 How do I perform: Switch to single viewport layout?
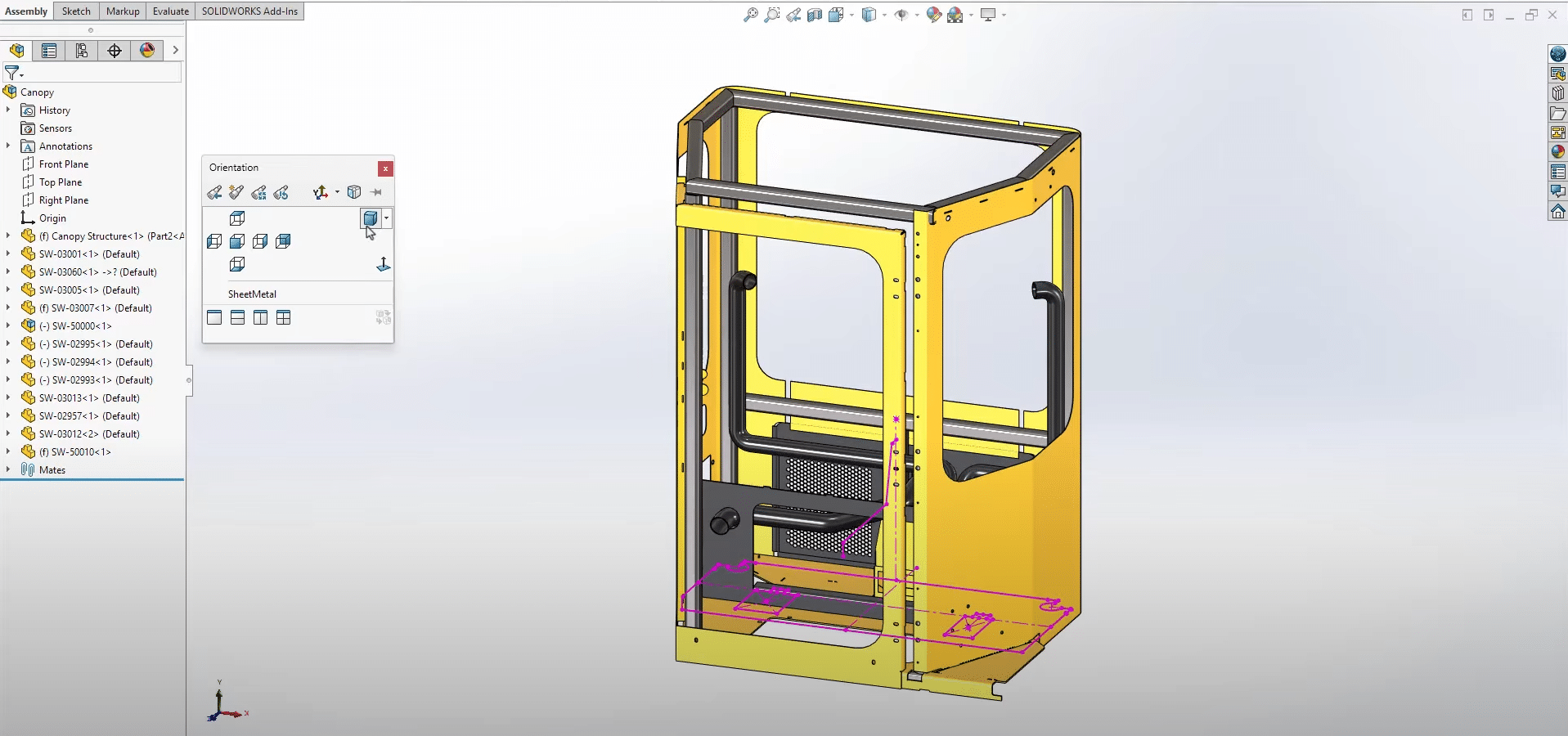pyautogui.click(x=214, y=317)
